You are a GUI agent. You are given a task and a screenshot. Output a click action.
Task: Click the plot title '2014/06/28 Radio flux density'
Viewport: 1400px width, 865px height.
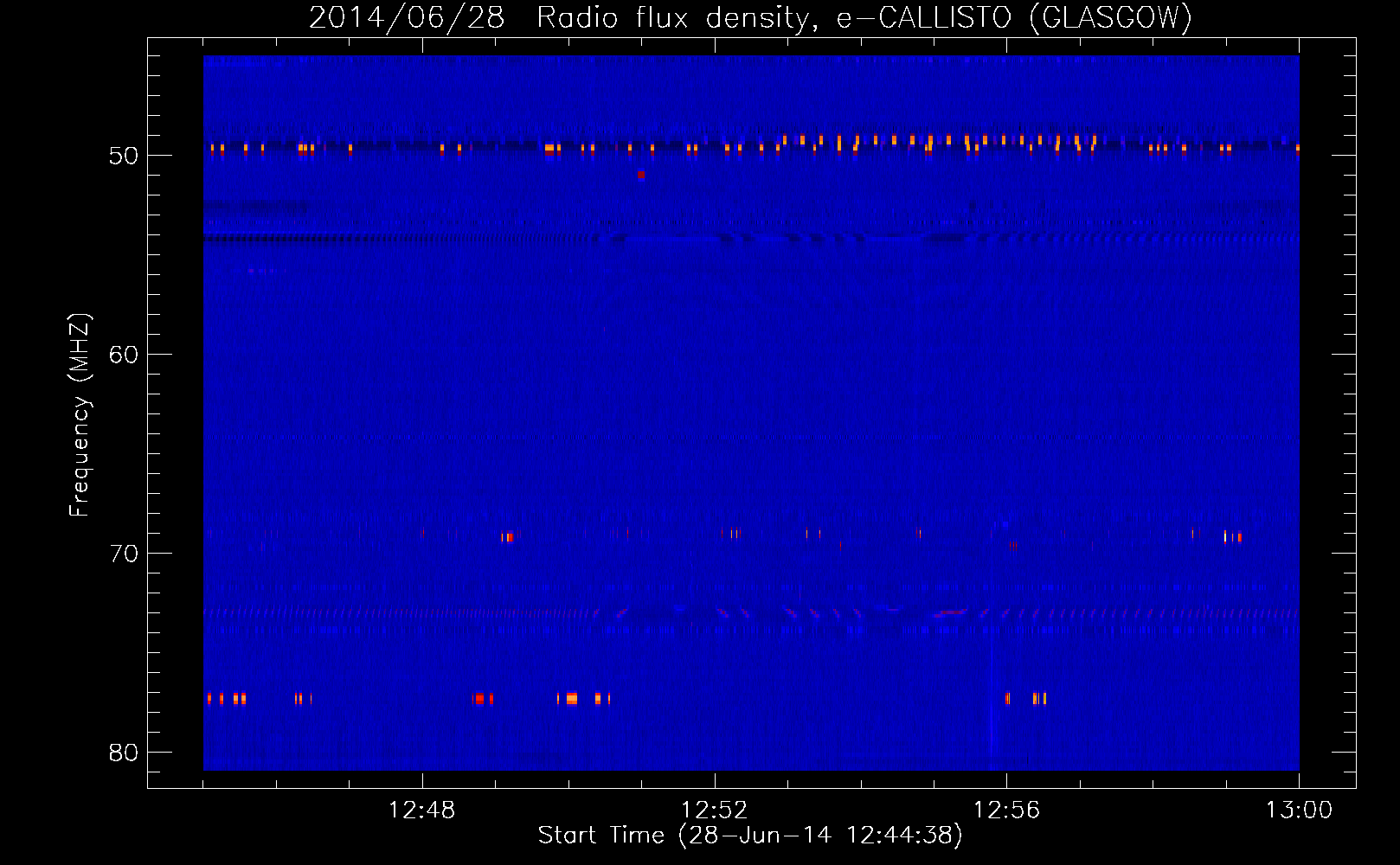(x=563, y=18)
